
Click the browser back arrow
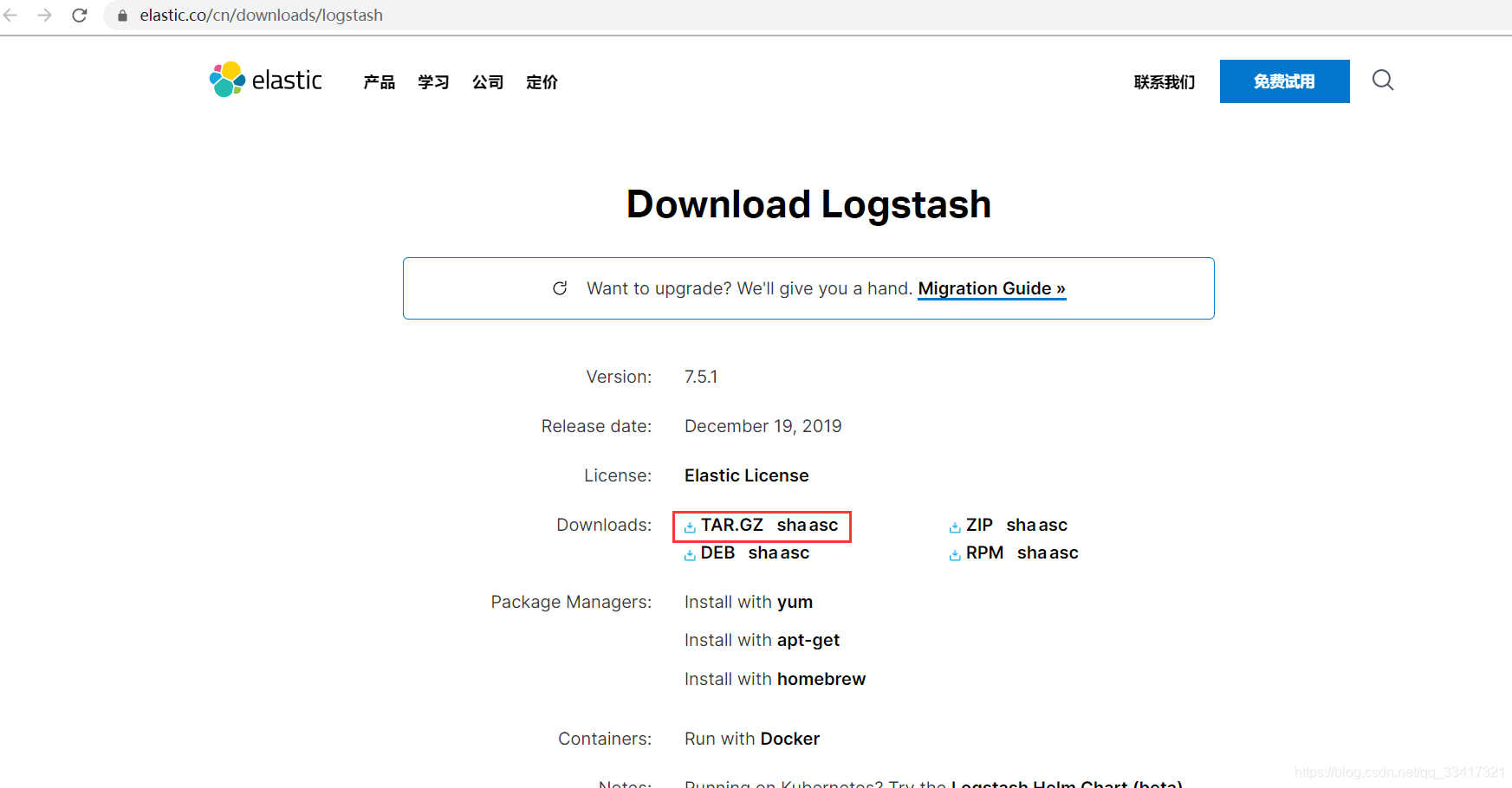(10, 16)
